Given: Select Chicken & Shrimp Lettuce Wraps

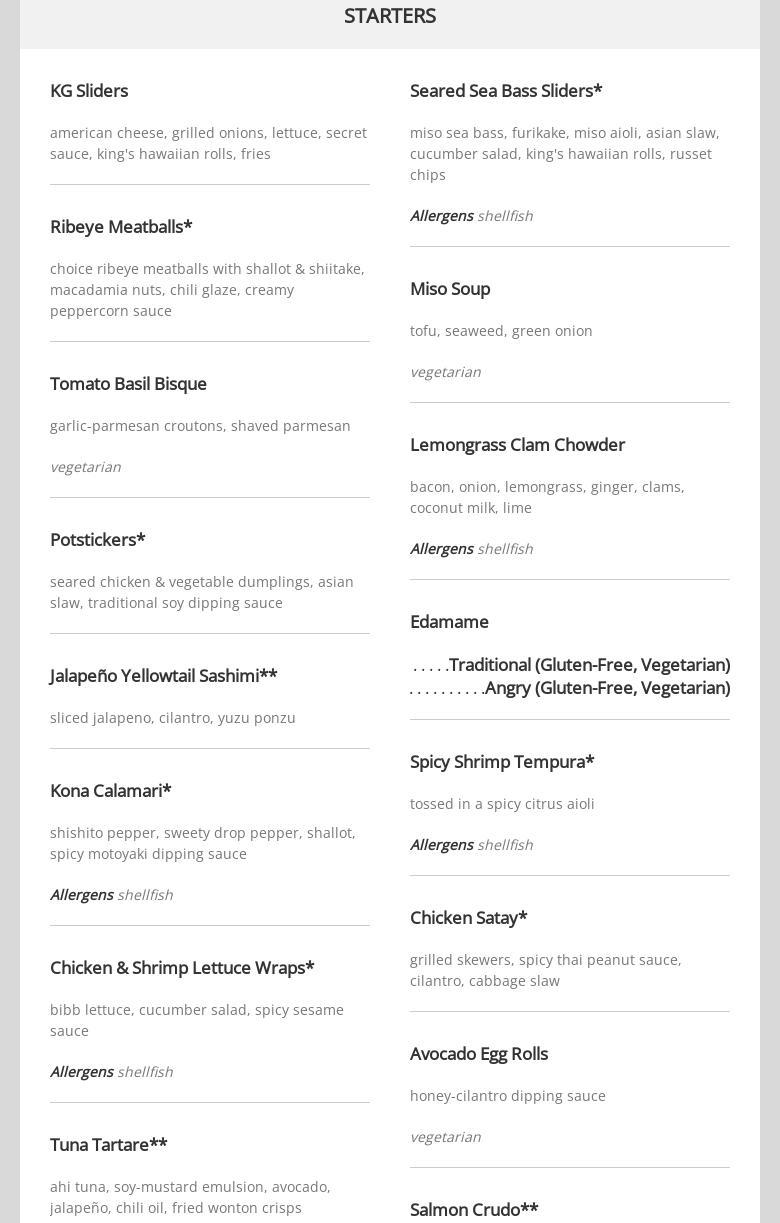Looking at the screenshot, I should click(x=182, y=968).
